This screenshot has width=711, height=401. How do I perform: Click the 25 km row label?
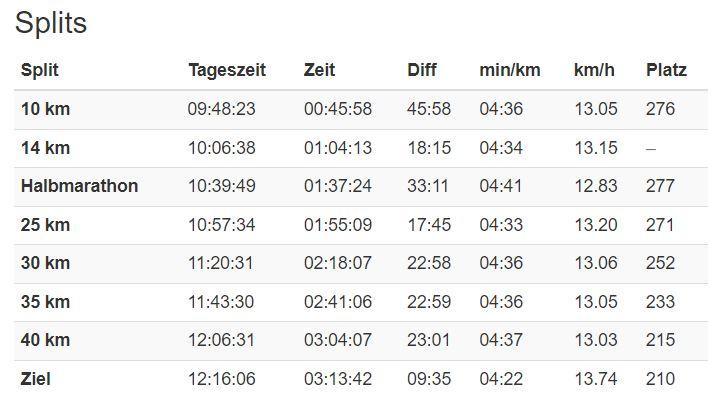point(45,225)
